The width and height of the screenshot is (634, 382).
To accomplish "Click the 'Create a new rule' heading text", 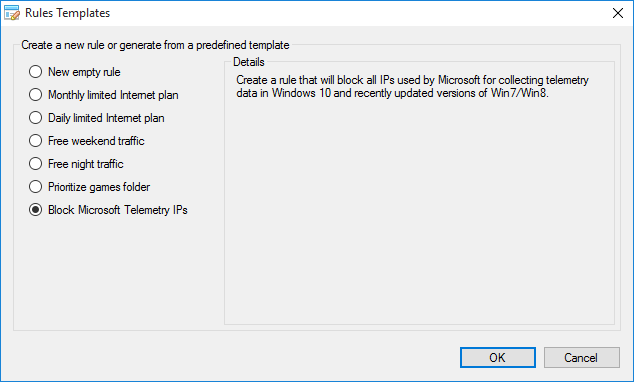I will 155,45.
